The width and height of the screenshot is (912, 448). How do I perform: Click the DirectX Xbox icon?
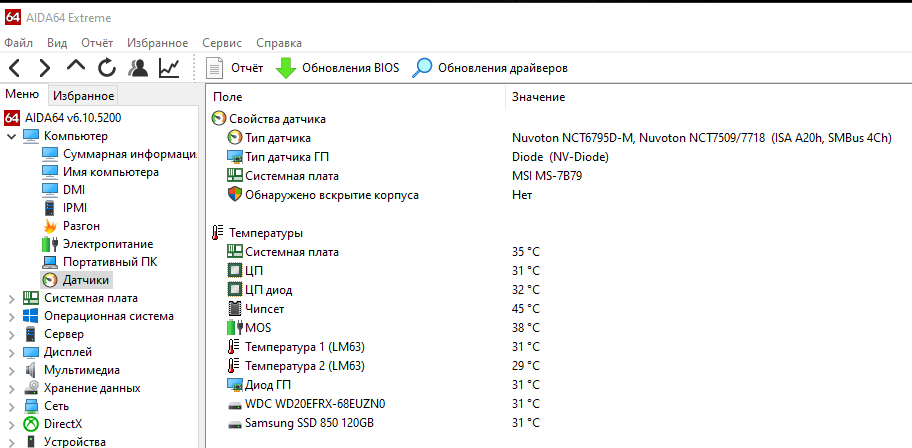click(x=31, y=424)
